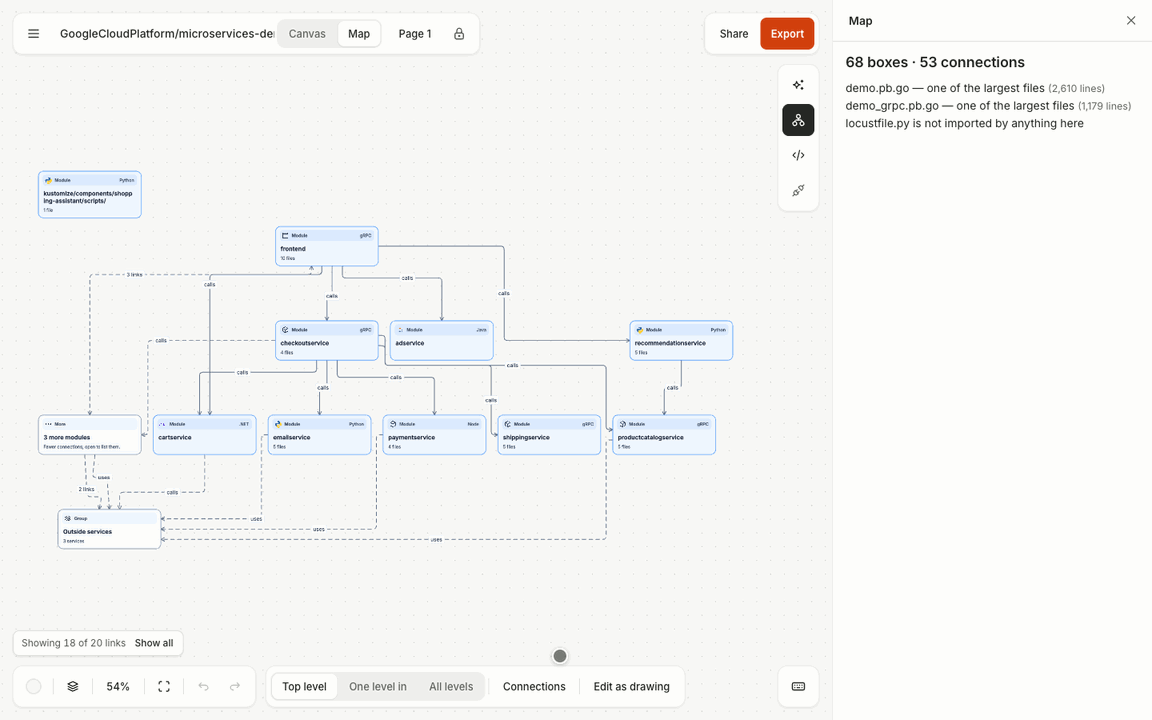Click the checkoutservice module icon
The image size is (1152, 720).
[285, 330]
